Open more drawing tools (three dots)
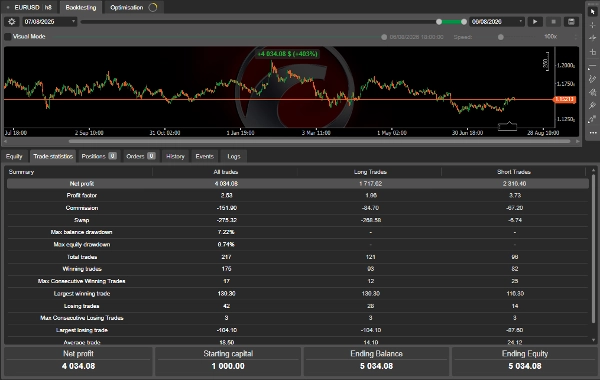This screenshot has height=380, width=600. pyautogui.click(x=593, y=133)
